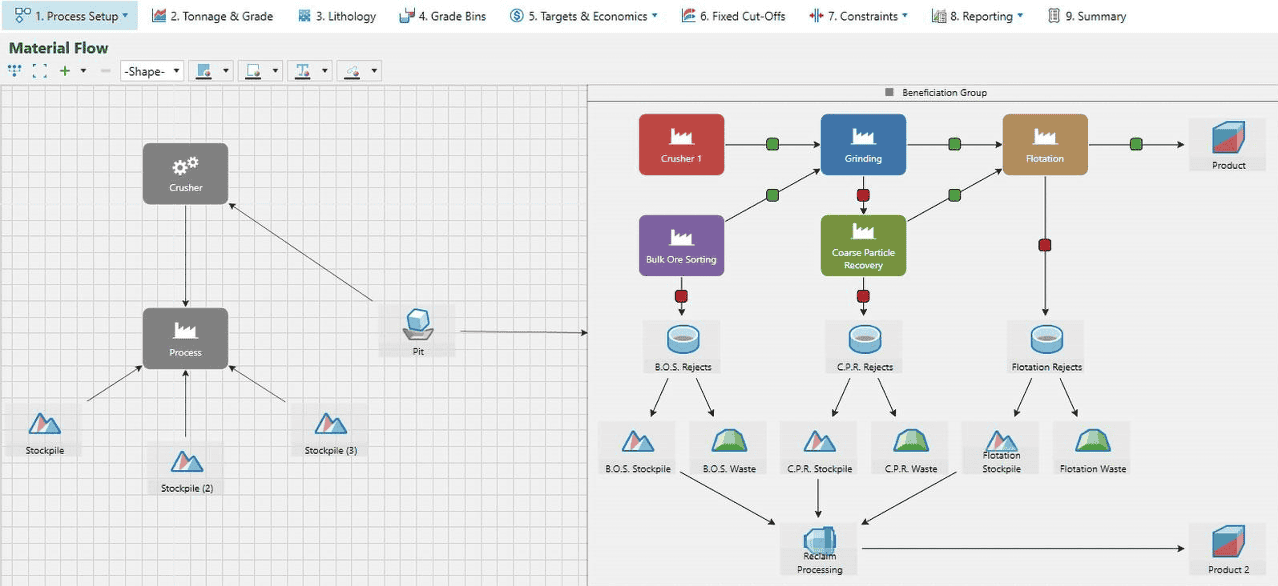Viewport: 1278px width, 586px height.
Task: Toggle red marker on Flotation to Rejects line
Action: 1045,245
